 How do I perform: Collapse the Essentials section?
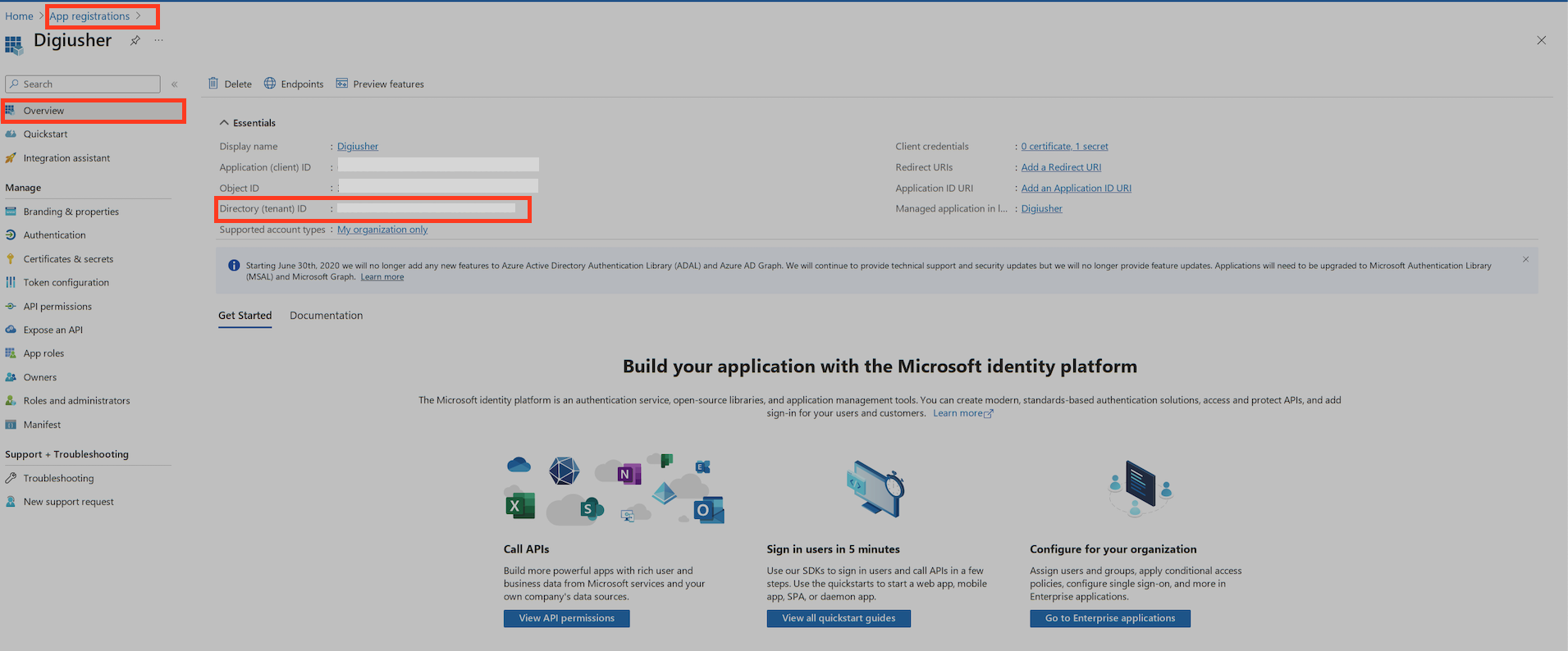(x=224, y=123)
